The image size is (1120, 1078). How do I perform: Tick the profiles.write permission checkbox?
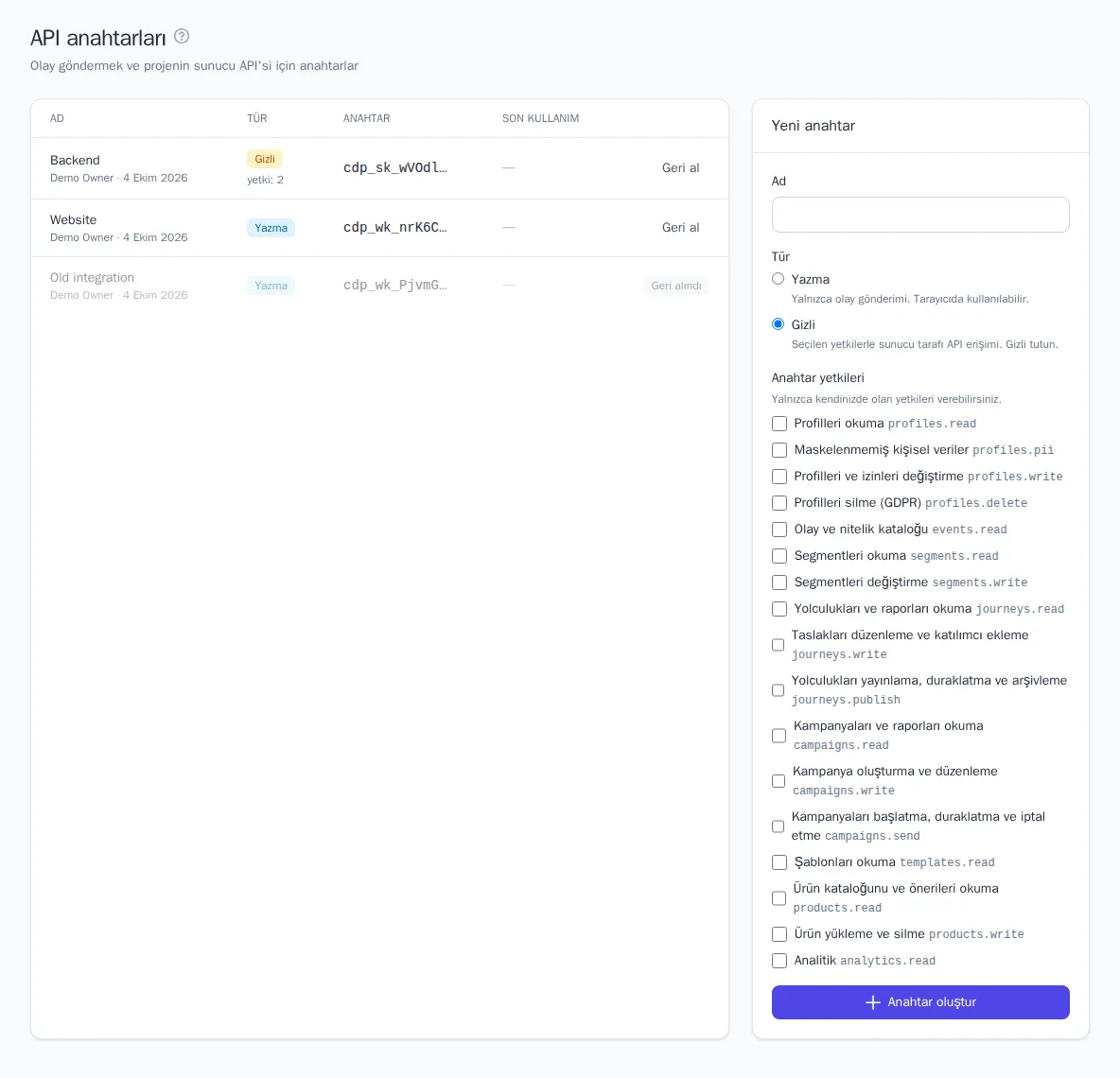click(x=779, y=477)
